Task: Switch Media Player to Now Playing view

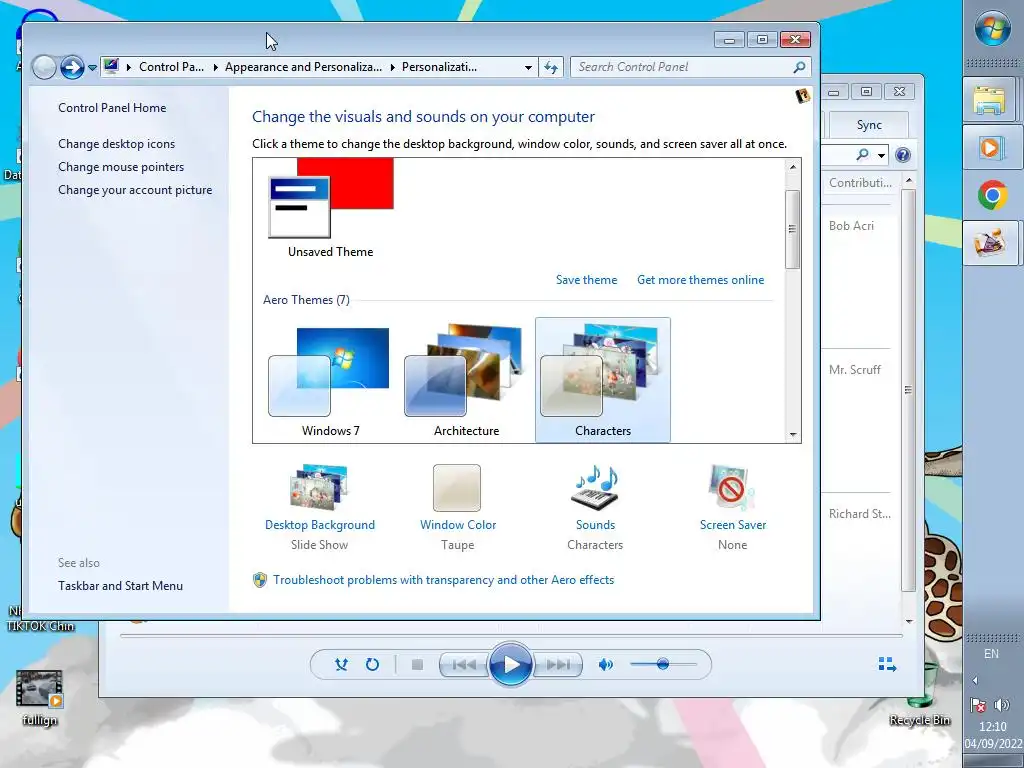Action: [x=887, y=665]
